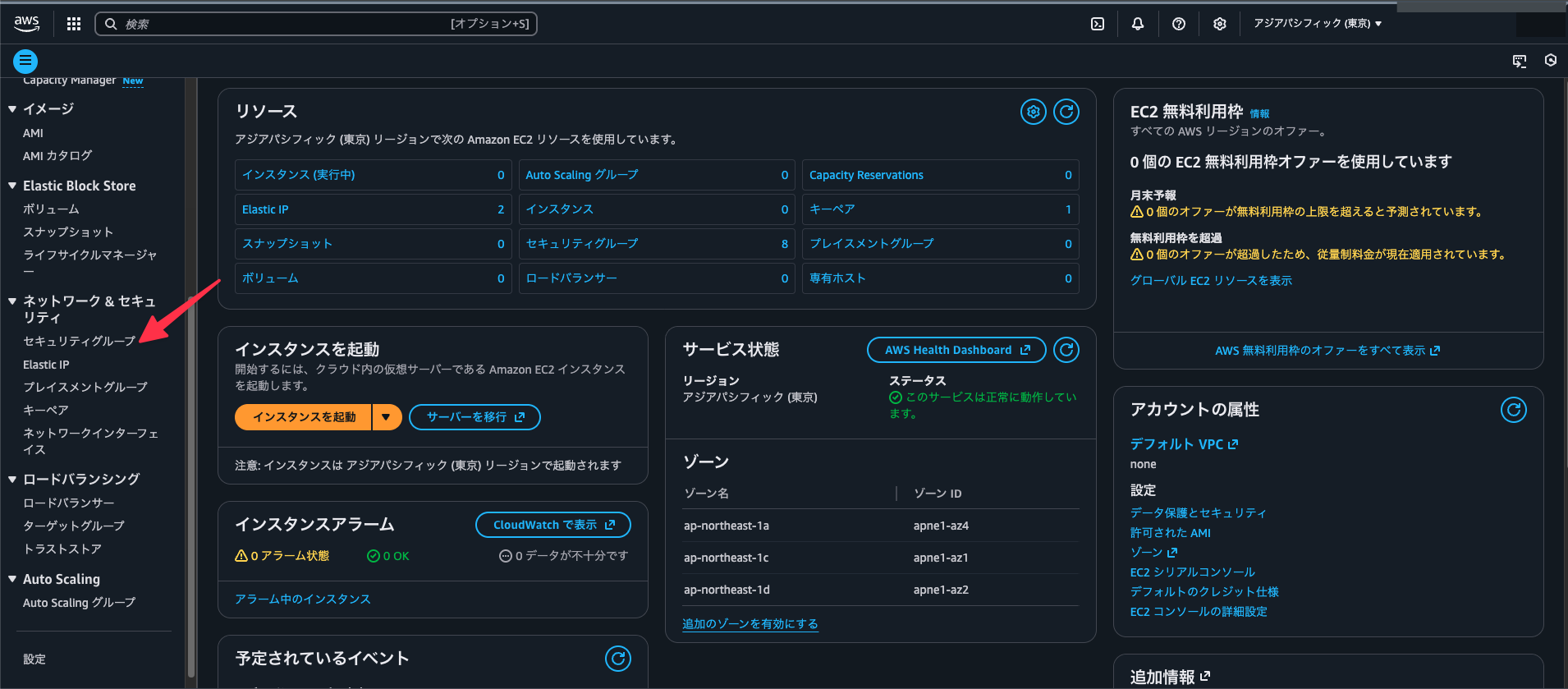The width and height of the screenshot is (1568, 689).
Task: Open ライフサイクルマネージャー in the sidebar
Action: pos(90,263)
